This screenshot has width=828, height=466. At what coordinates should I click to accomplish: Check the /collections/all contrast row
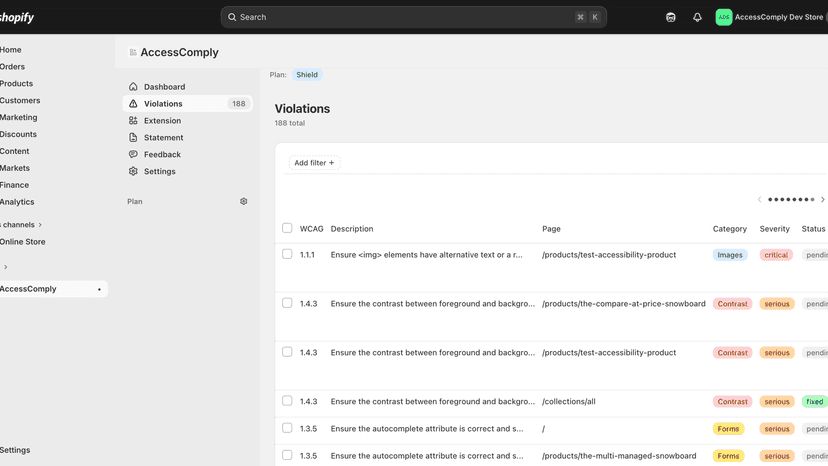click(x=287, y=401)
